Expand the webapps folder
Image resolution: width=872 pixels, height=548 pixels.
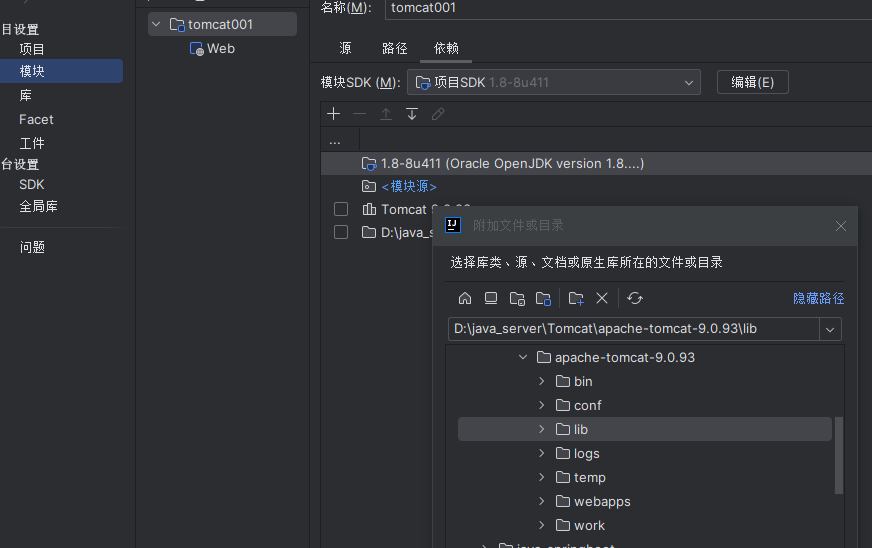pos(541,501)
